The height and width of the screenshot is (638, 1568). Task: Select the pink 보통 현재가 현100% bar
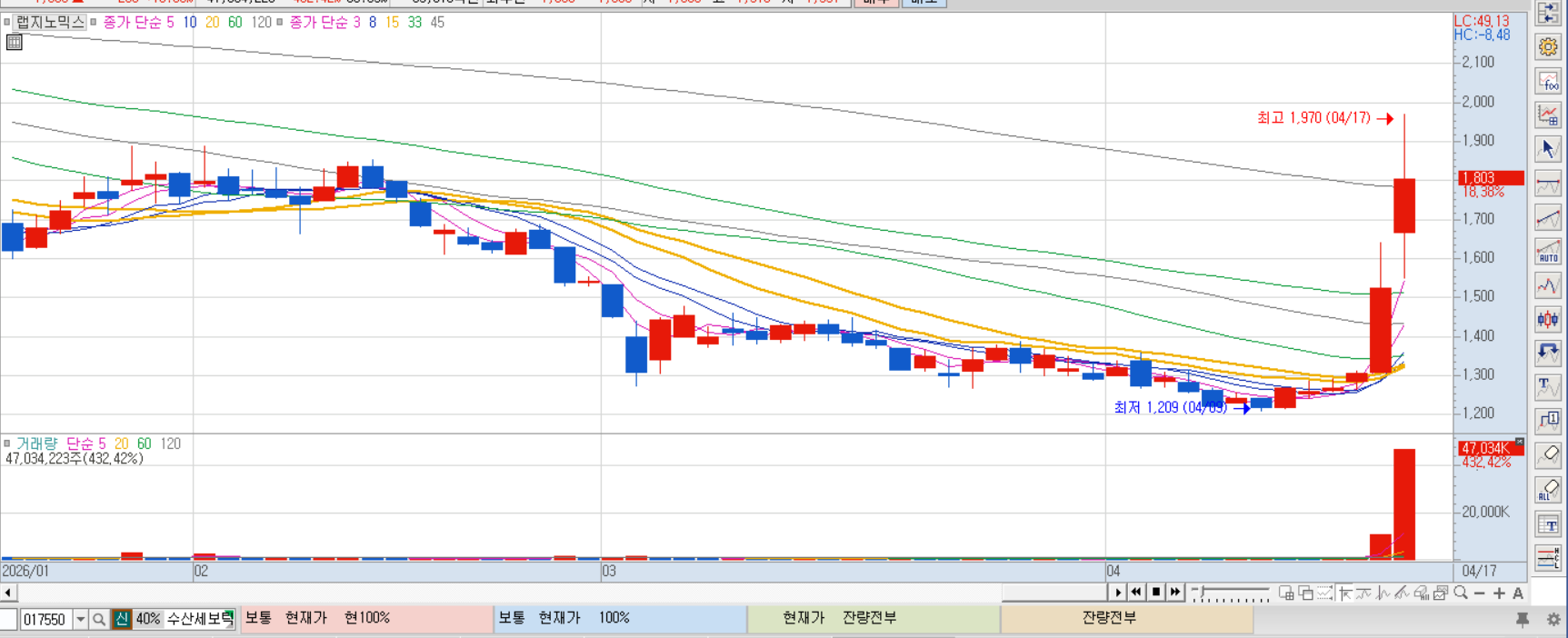pos(367,619)
